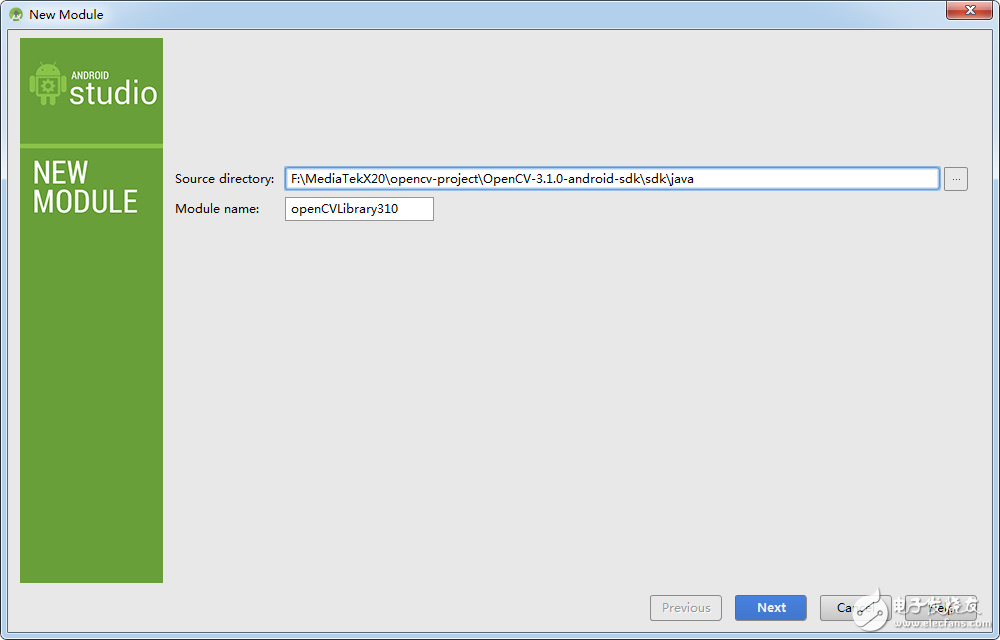Focus the Module name field

359,208
